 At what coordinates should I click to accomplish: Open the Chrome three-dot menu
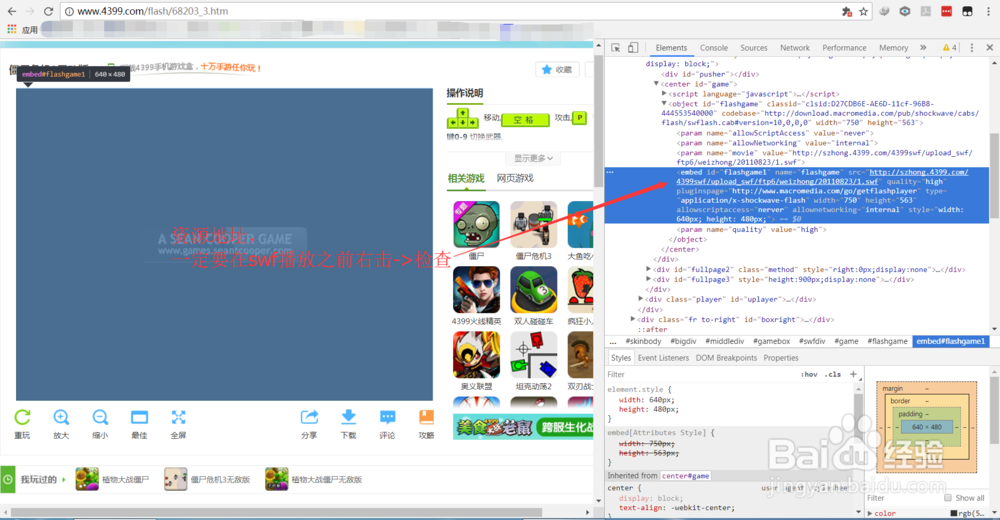tap(989, 11)
